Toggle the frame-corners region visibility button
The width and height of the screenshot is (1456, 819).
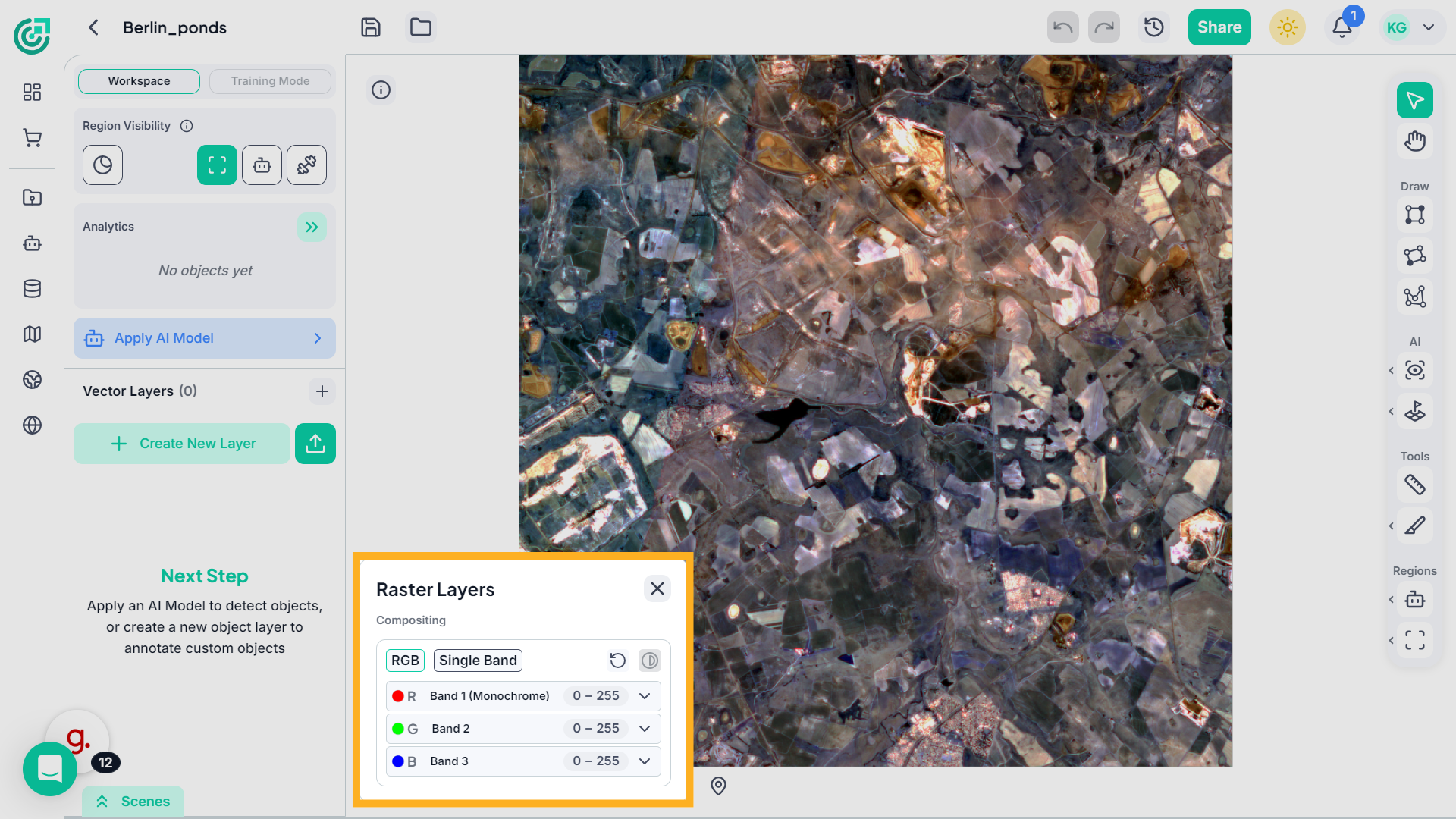[x=217, y=165]
